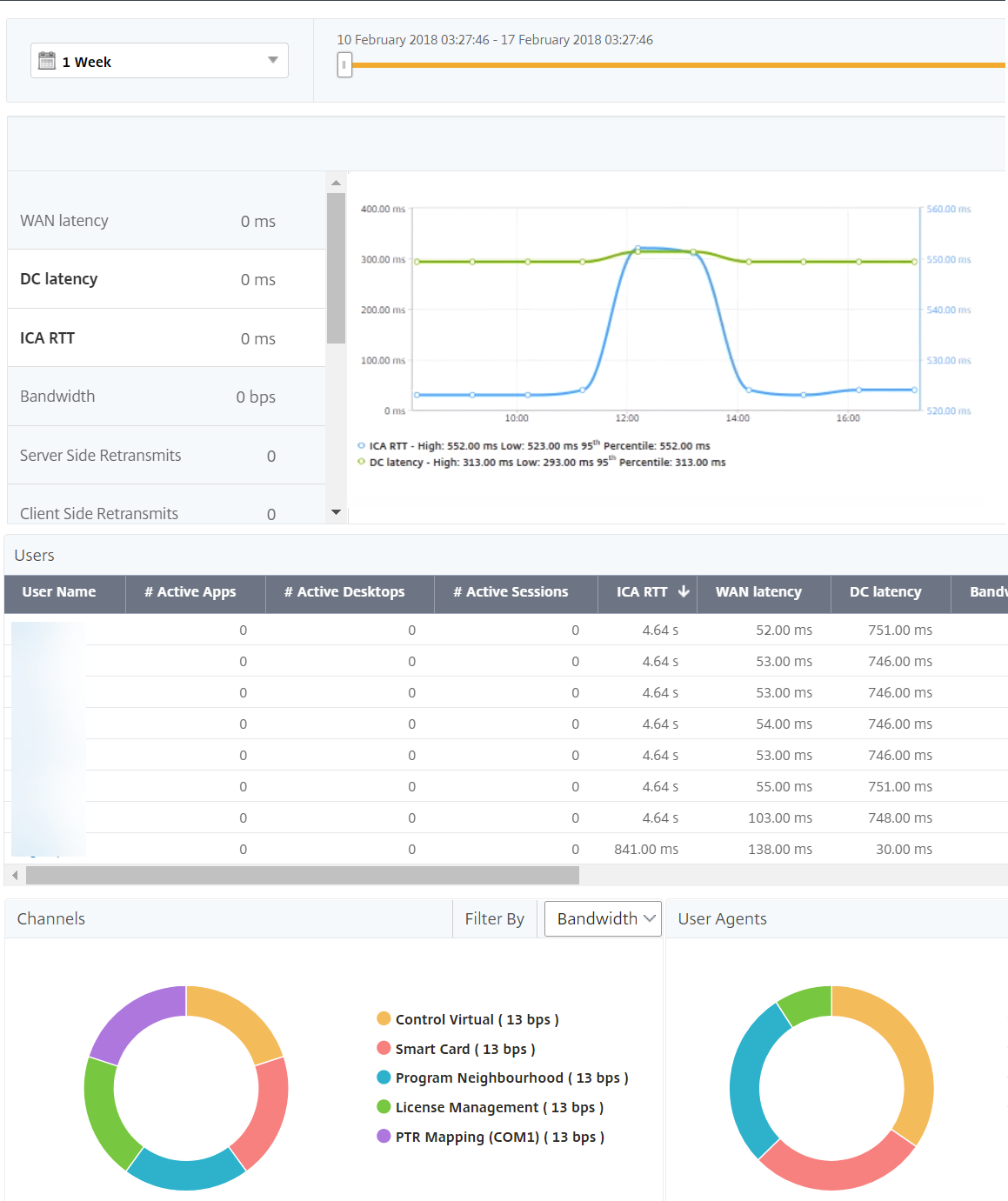Click the ICA RTT sort descending arrow
This screenshot has width=1008, height=1201.
point(684,591)
